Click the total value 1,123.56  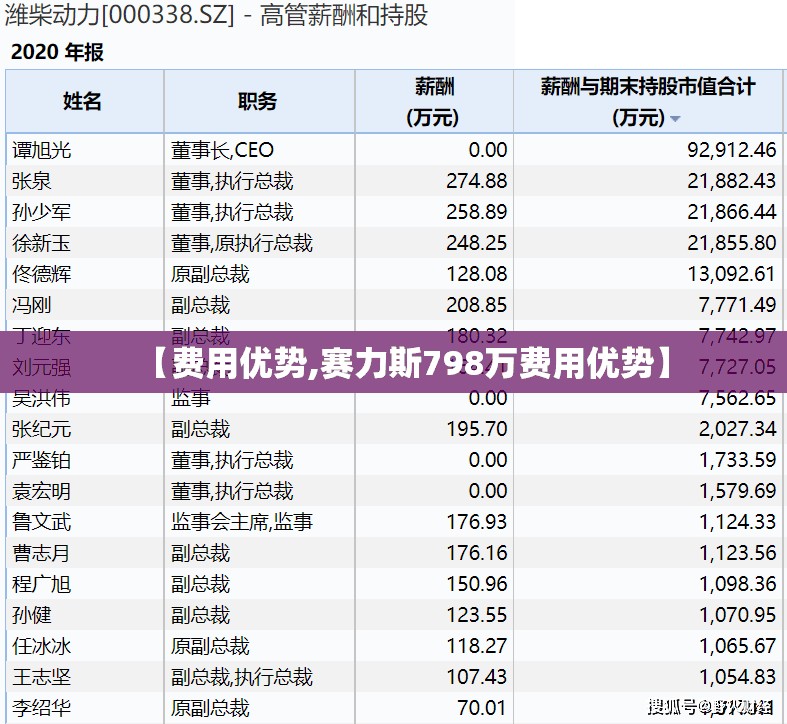[x=737, y=553]
